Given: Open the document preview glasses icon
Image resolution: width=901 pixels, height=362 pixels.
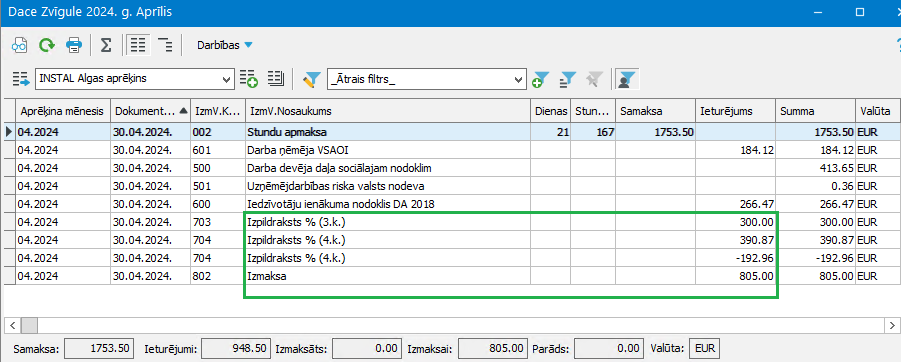Looking at the screenshot, I should pos(20,45).
